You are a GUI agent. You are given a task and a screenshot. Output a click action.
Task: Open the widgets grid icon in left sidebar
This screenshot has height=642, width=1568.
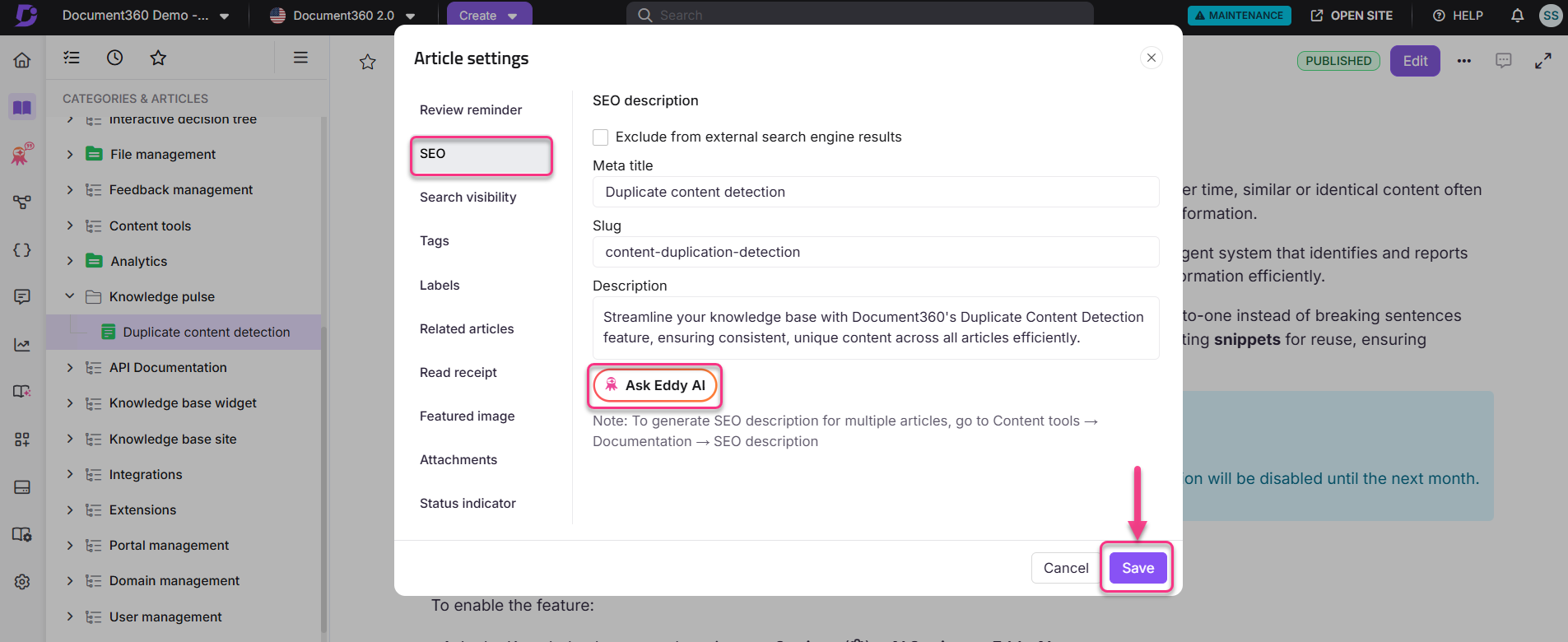[x=22, y=440]
